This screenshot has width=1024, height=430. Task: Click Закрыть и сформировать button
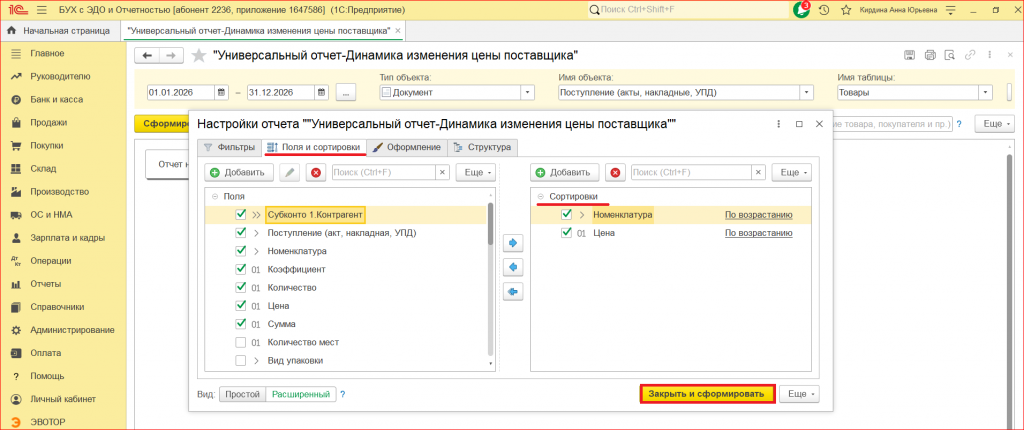[x=707, y=395]
